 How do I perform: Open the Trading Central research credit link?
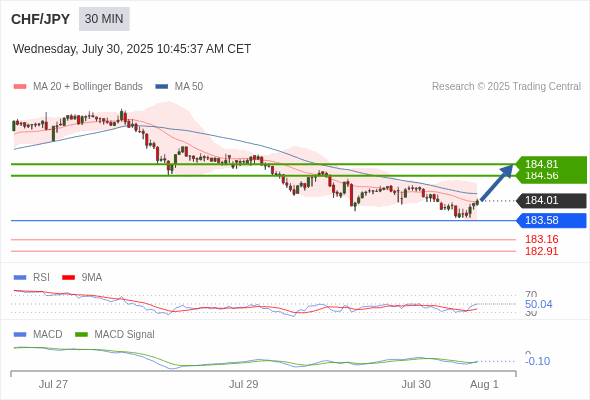point(506,86)
